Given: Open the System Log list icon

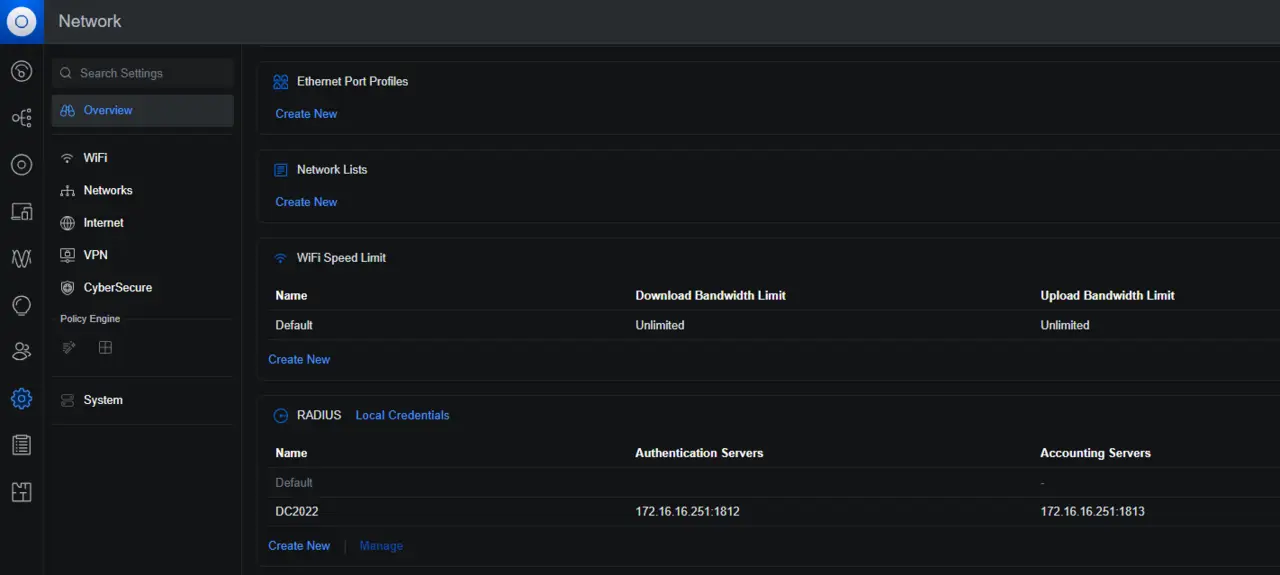Looking at the screenshot, I should pyautogui.click(x=21, y=445).
